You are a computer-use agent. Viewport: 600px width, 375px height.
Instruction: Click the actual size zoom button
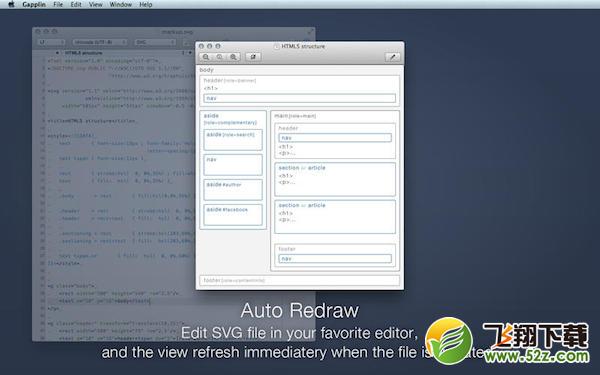point(220,57)
